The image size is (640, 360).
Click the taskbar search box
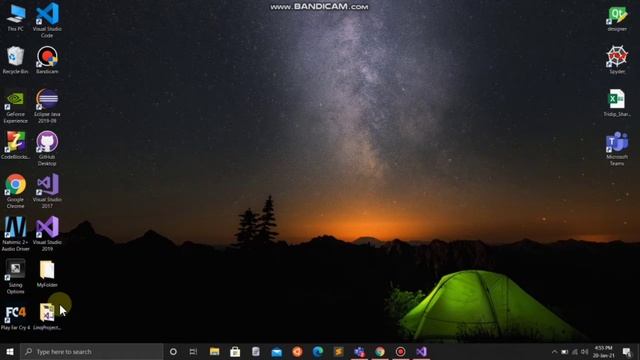91,351
